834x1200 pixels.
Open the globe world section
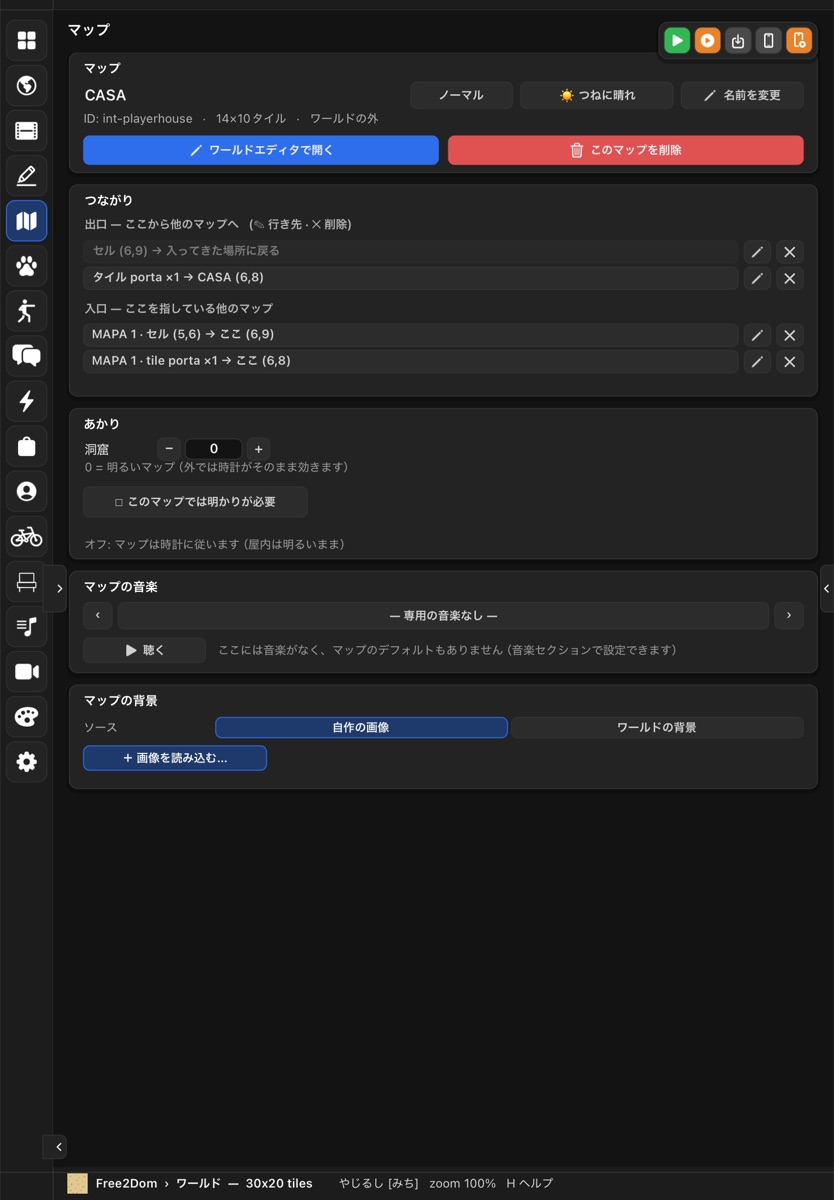click(27, 85)
